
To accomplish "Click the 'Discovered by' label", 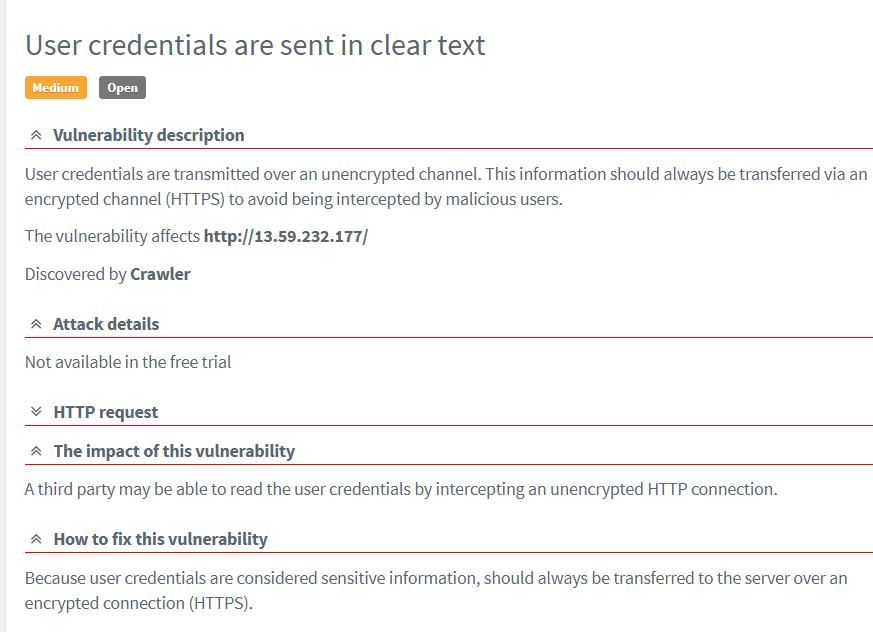I will click(76, 274).
